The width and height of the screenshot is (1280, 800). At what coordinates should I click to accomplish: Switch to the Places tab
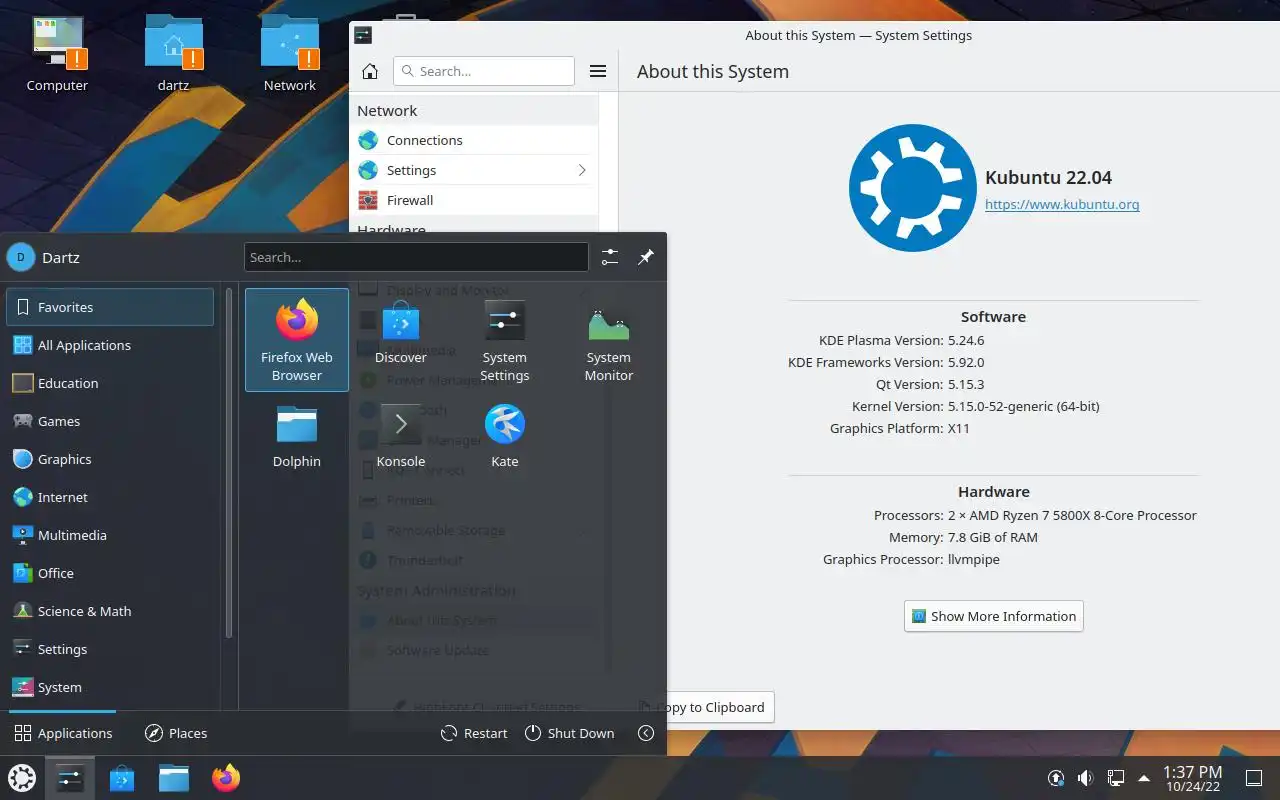(x=176, y=733)
